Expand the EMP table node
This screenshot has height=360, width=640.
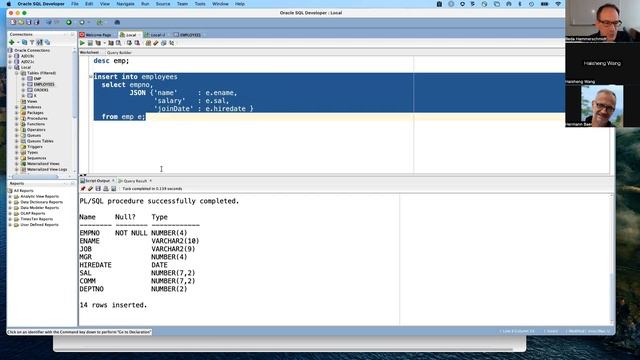(x=23, y=79)
